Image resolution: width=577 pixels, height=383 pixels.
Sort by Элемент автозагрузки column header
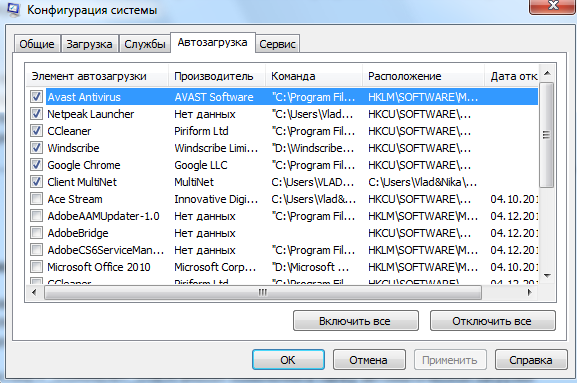[x=97, y=76]
